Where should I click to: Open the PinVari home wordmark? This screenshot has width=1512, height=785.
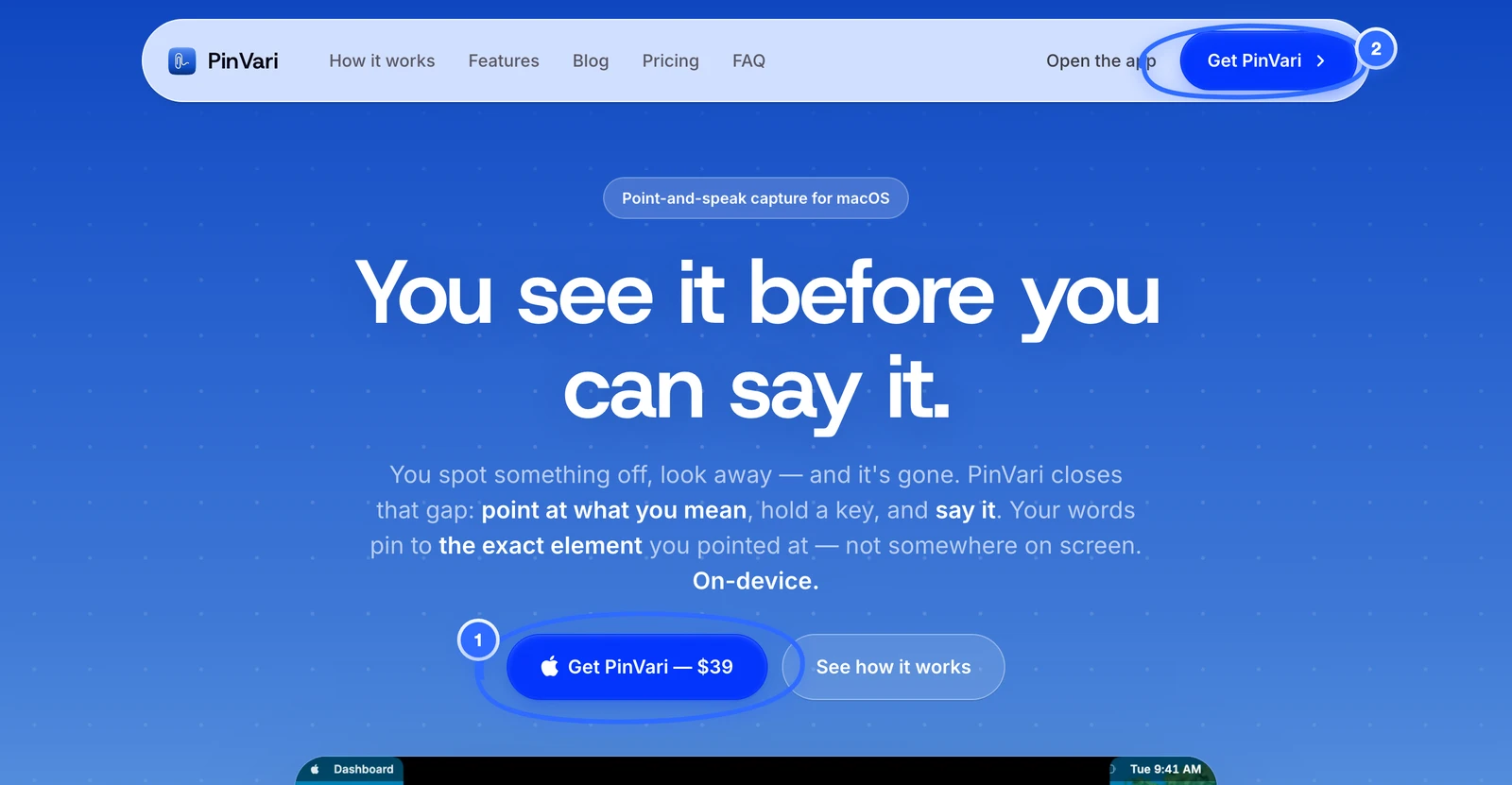pyautogui.click(x=243, y=61)
